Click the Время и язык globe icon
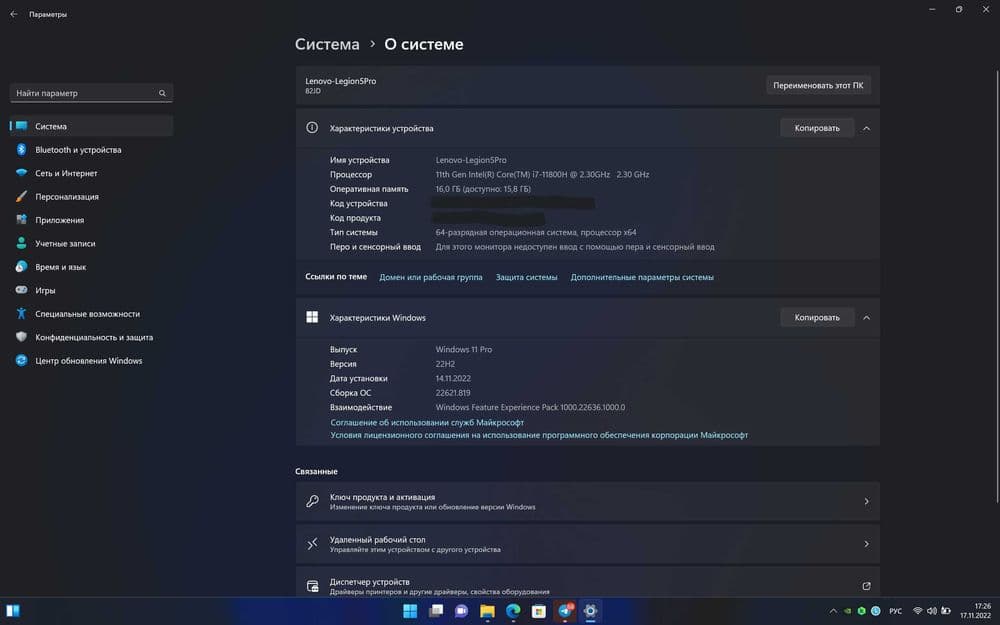Viewport: 1000px width, 625px height. coord(21,267)
